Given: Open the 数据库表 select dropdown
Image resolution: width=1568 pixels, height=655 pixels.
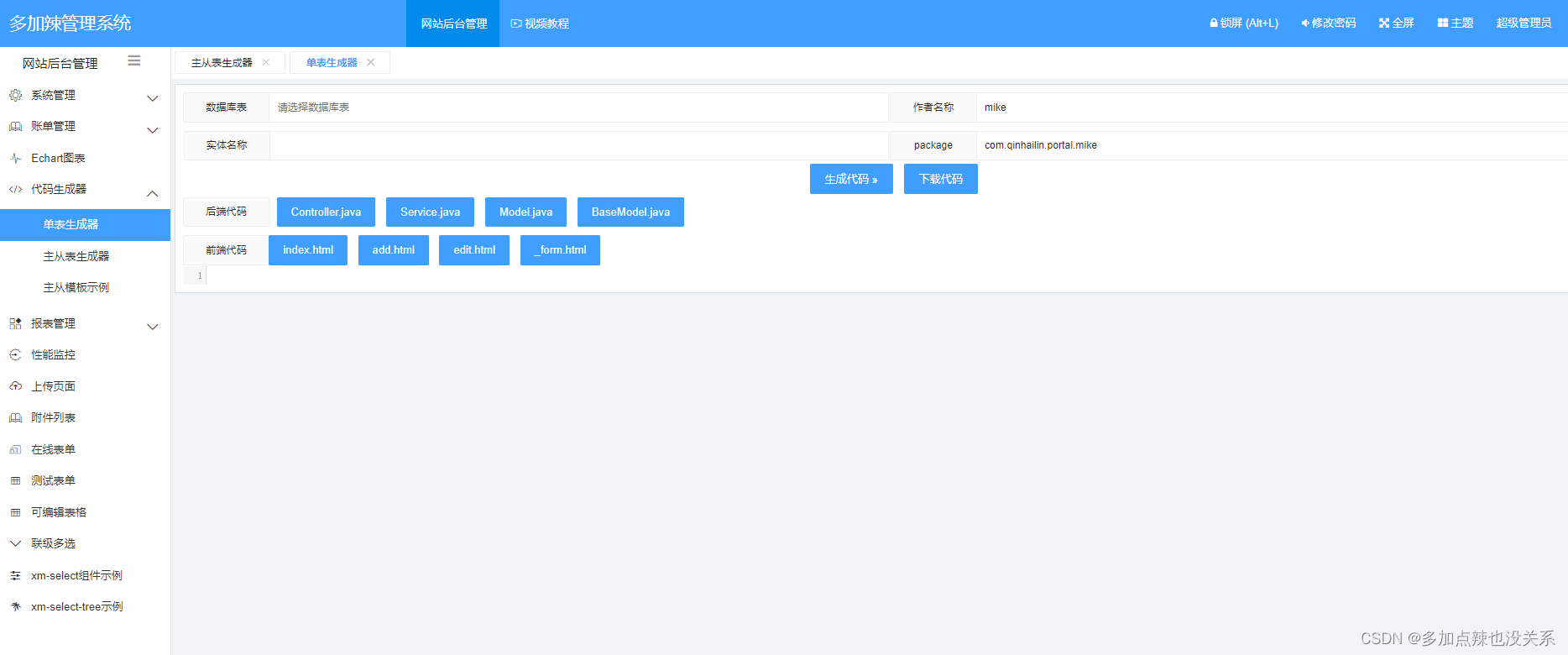Looking at the screenshot, I should click(x=578, y=107).
